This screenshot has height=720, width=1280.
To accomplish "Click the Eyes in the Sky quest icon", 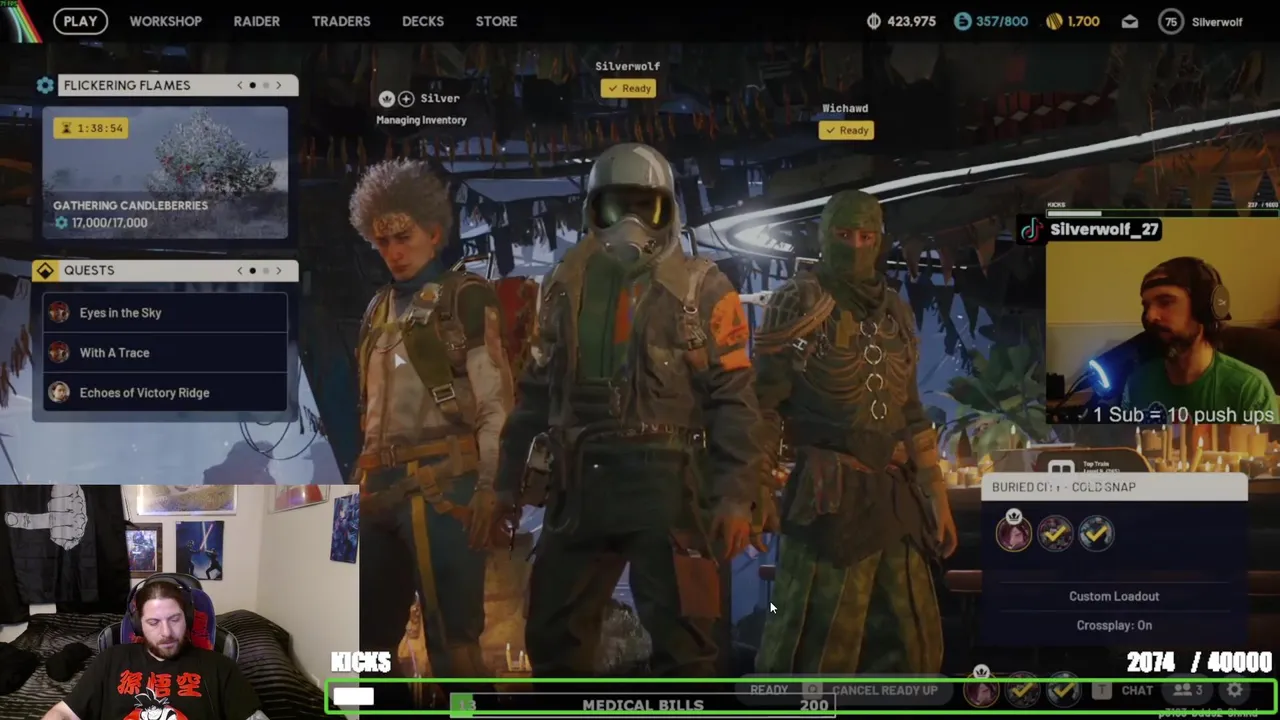I will coord(59,313).
